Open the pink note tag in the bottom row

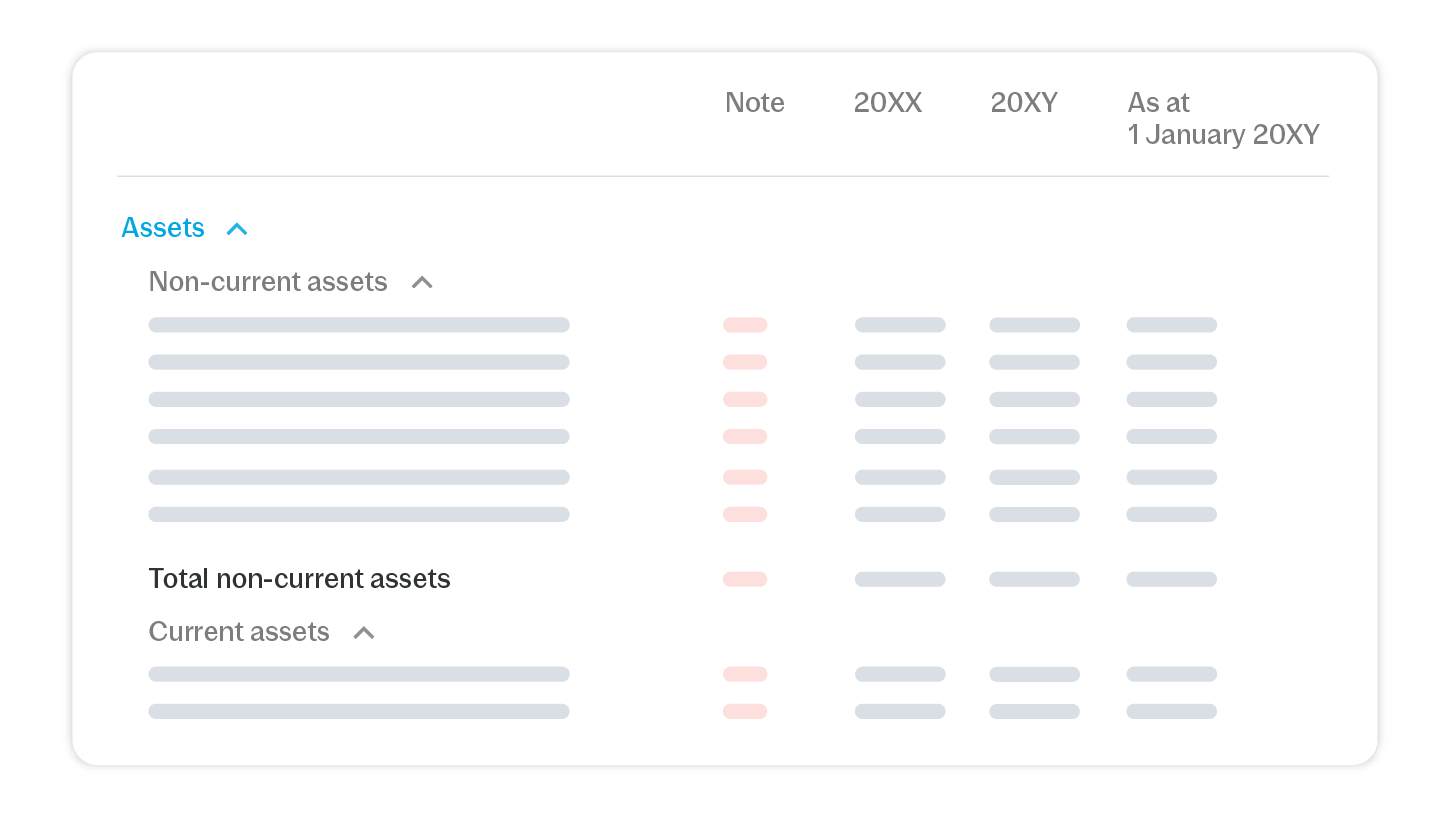coord(745,712)
